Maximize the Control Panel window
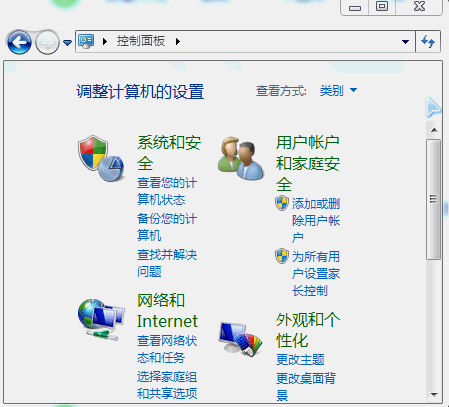Screen dimensions: 449x407 (382, 7)
